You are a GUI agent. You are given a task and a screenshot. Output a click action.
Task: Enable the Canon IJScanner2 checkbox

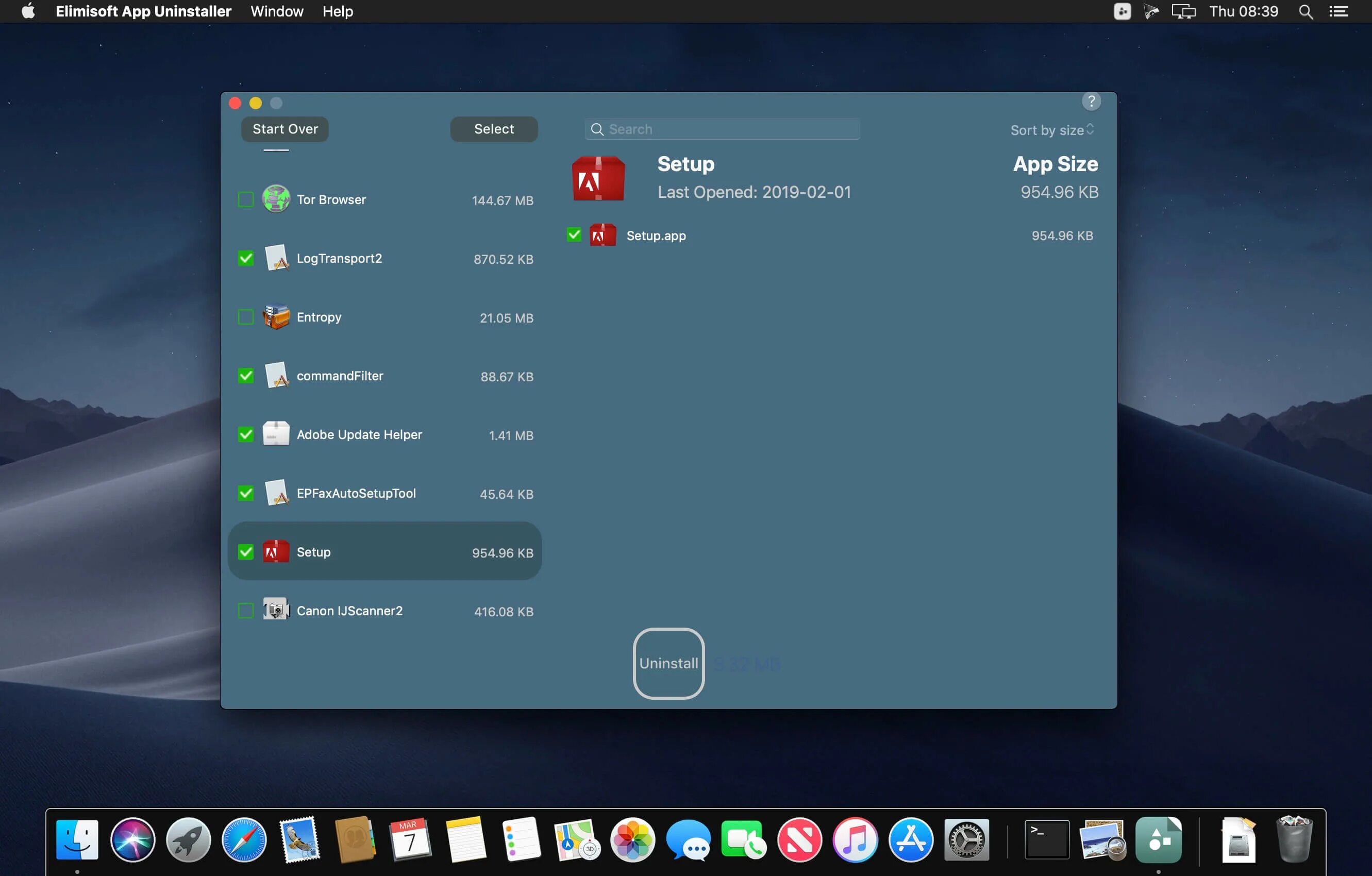pyautogui.click(x=245, y=610)
